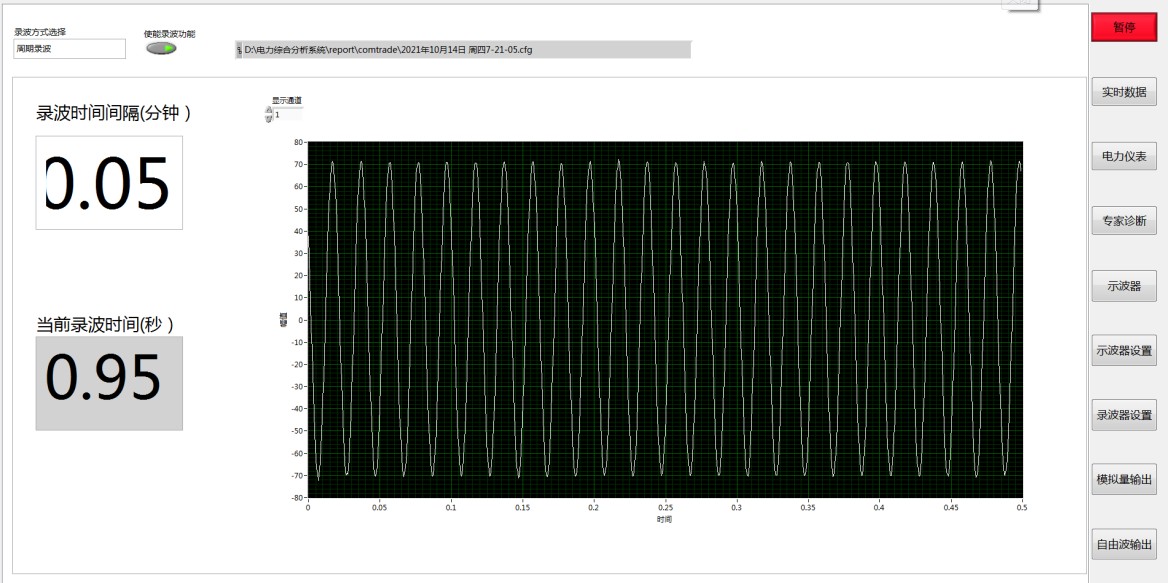Image resolution: width=1168 pixels, height=583 pixels.
Task: Click the y-axis bottom value -80
Action: point(297,497)
